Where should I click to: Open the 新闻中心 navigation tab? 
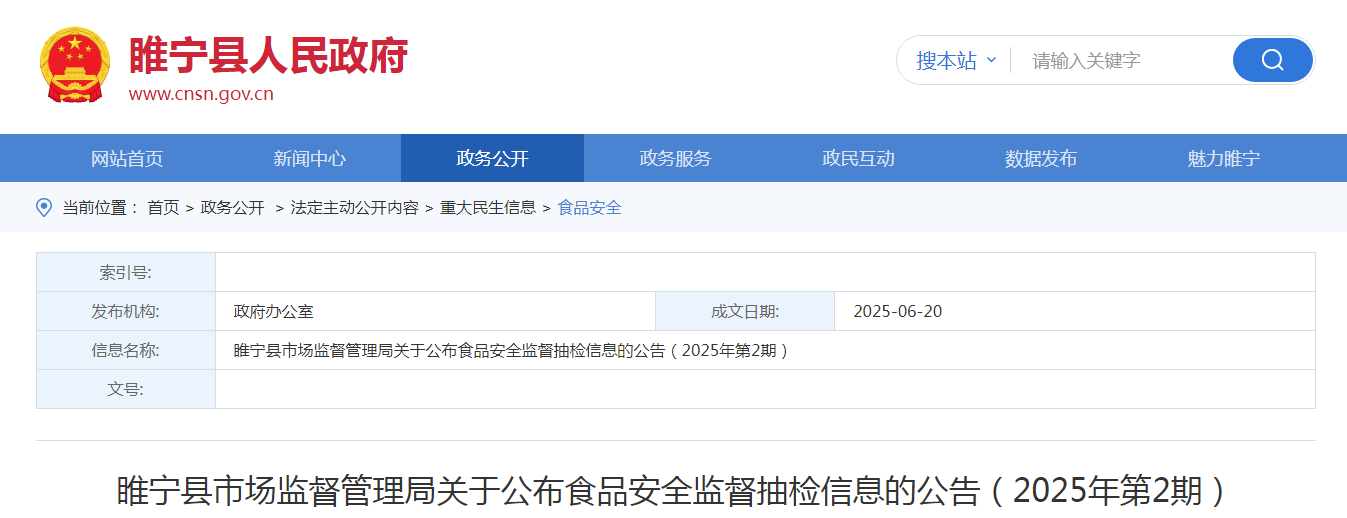(x=310, y=158)
